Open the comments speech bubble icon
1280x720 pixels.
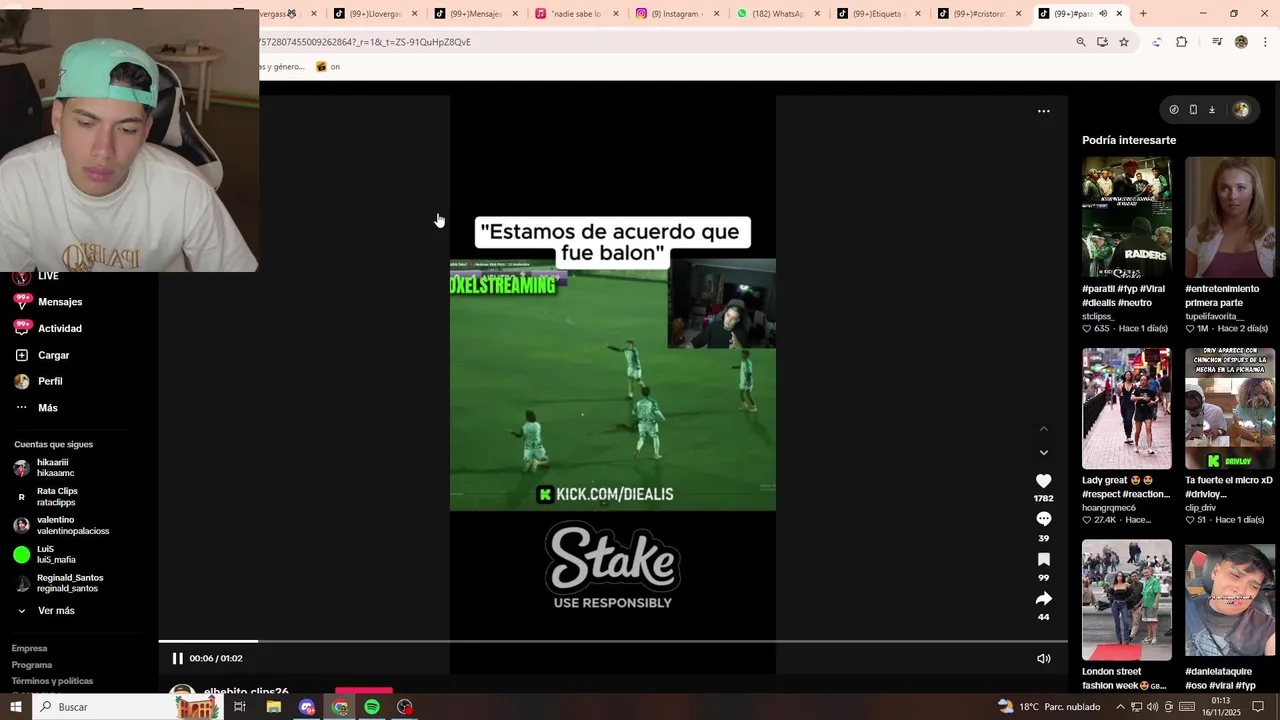coord(1043,519)
